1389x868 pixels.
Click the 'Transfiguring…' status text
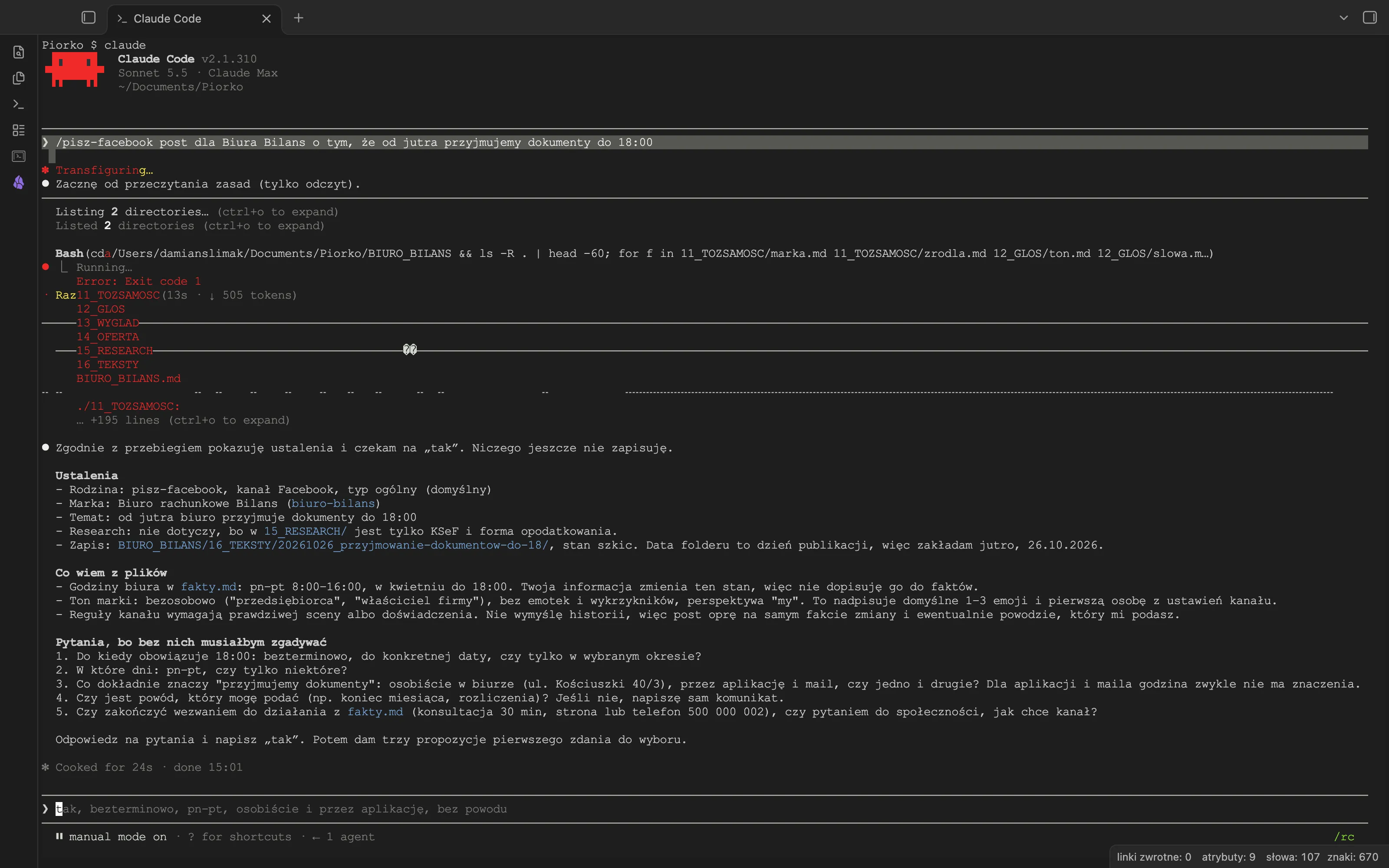click(x=104, y=170)
